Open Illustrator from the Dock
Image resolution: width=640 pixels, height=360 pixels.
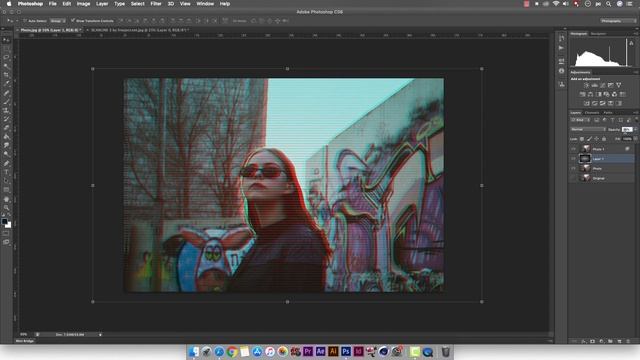[x=333, y=351]
